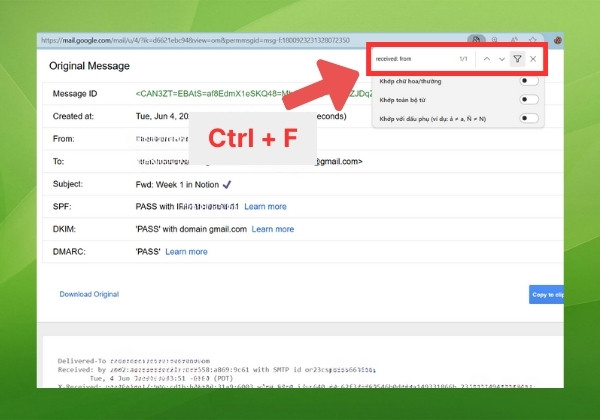600x420 pixels.
Task: Open the DMARC Learn more link
Action: [186, 252]
